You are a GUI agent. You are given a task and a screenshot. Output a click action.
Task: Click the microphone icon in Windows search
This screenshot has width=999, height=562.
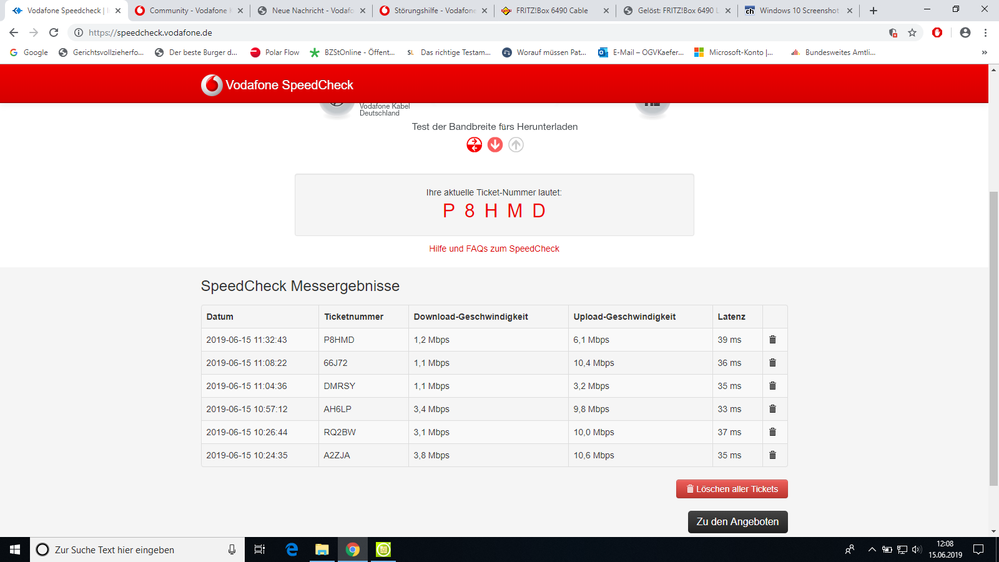[x=231, y=549]
